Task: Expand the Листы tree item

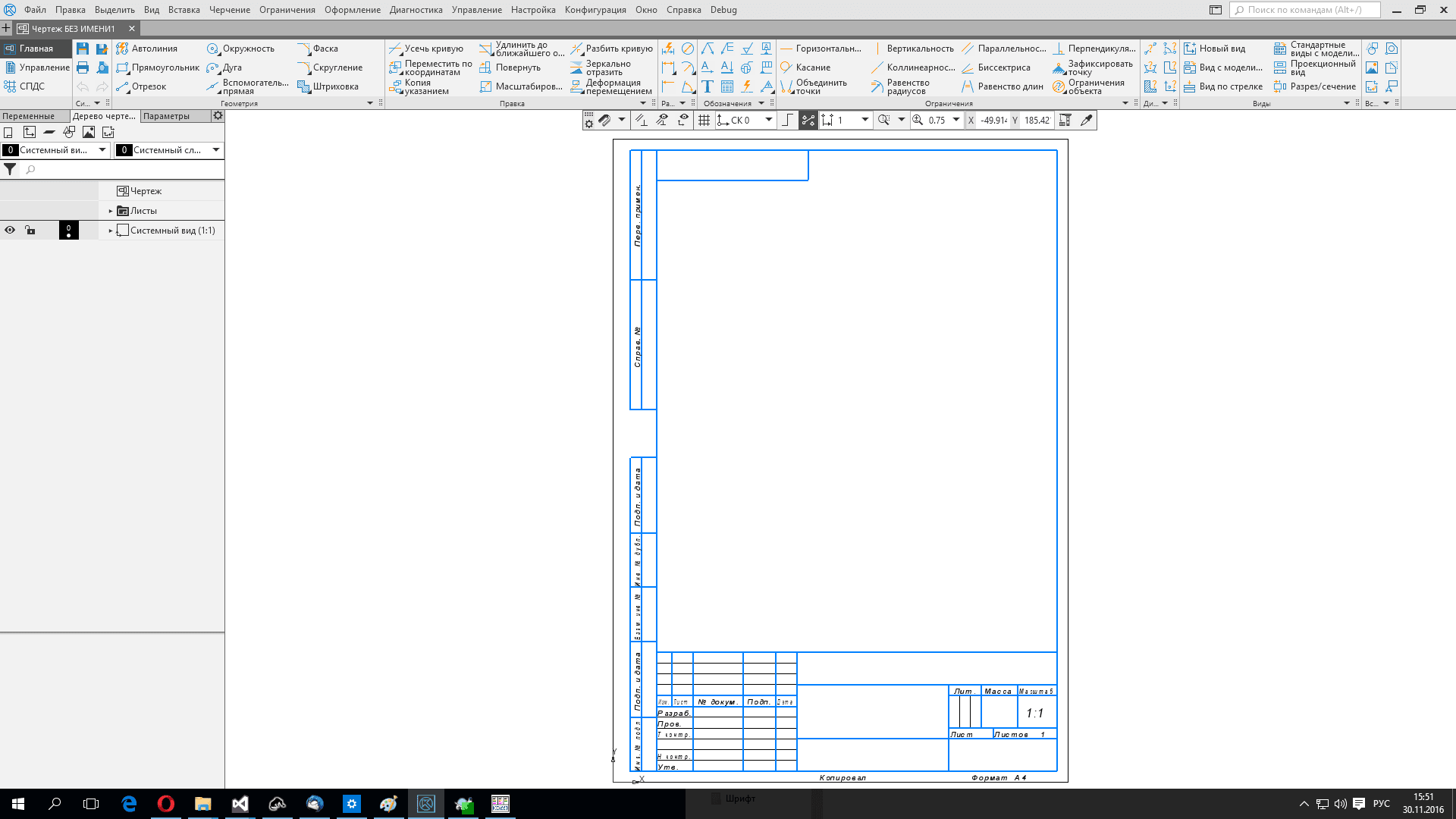Action: [110, 210]
